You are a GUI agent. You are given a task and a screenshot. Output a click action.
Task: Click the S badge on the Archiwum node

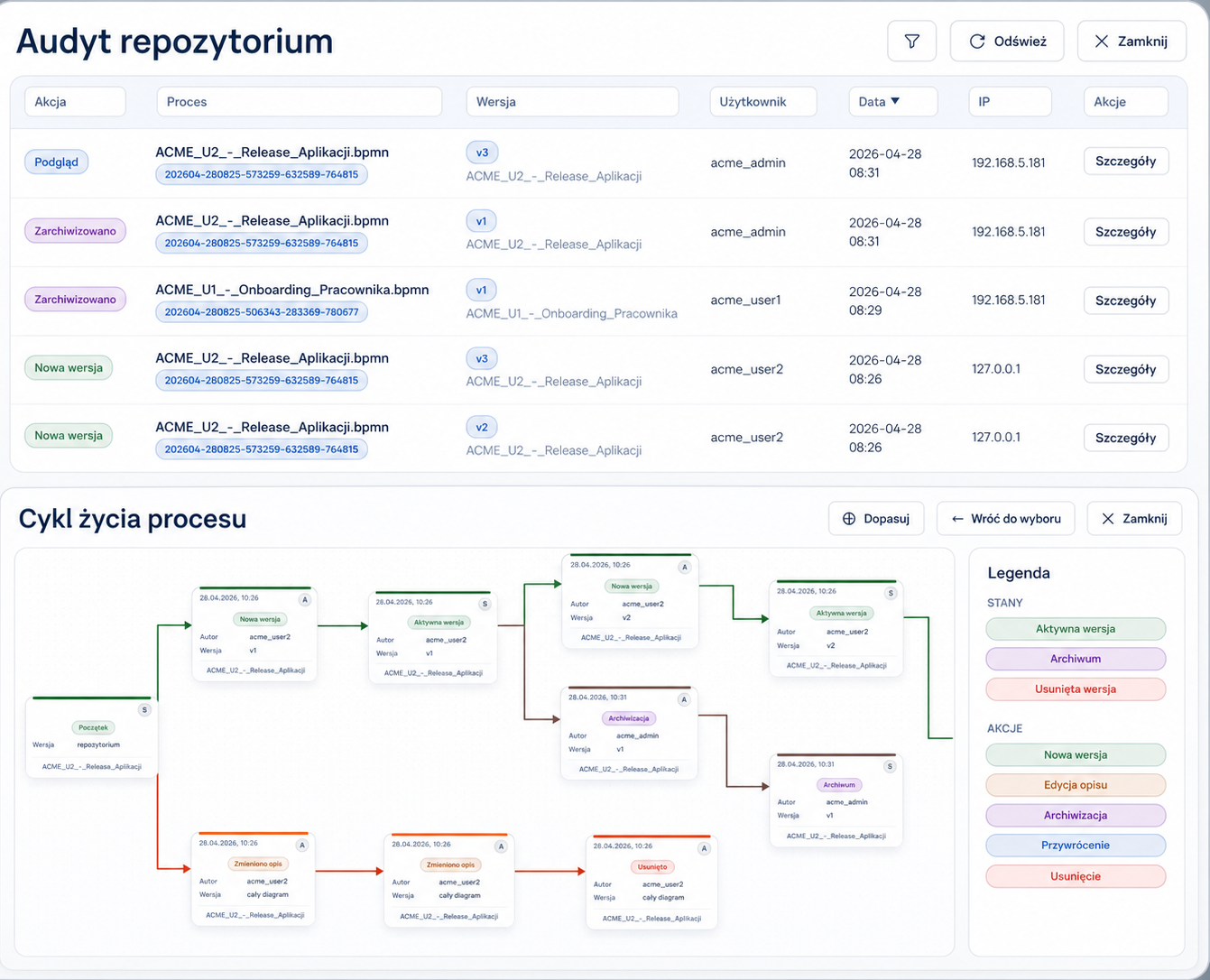click(x=890, y=766)
